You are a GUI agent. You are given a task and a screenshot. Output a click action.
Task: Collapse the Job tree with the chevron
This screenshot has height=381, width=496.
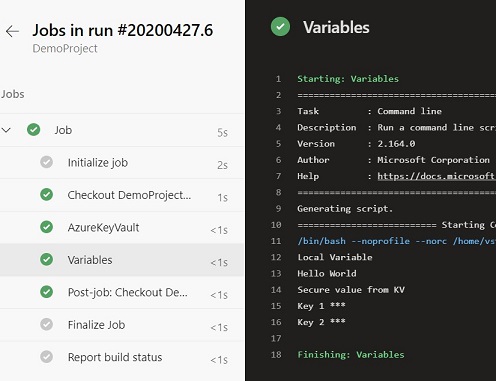(x=6, y=130)
